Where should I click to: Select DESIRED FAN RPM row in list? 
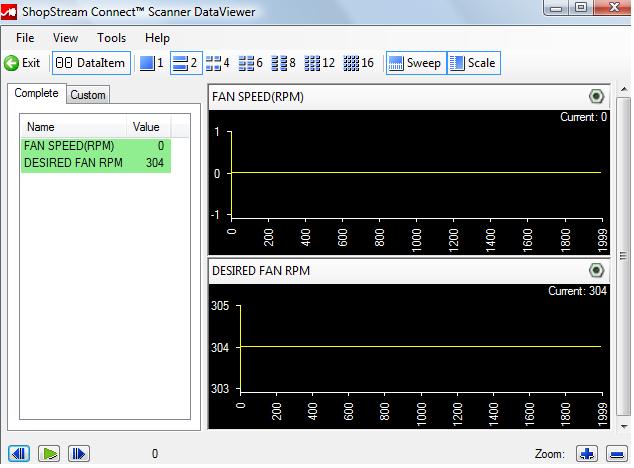[x=96, y=163]
